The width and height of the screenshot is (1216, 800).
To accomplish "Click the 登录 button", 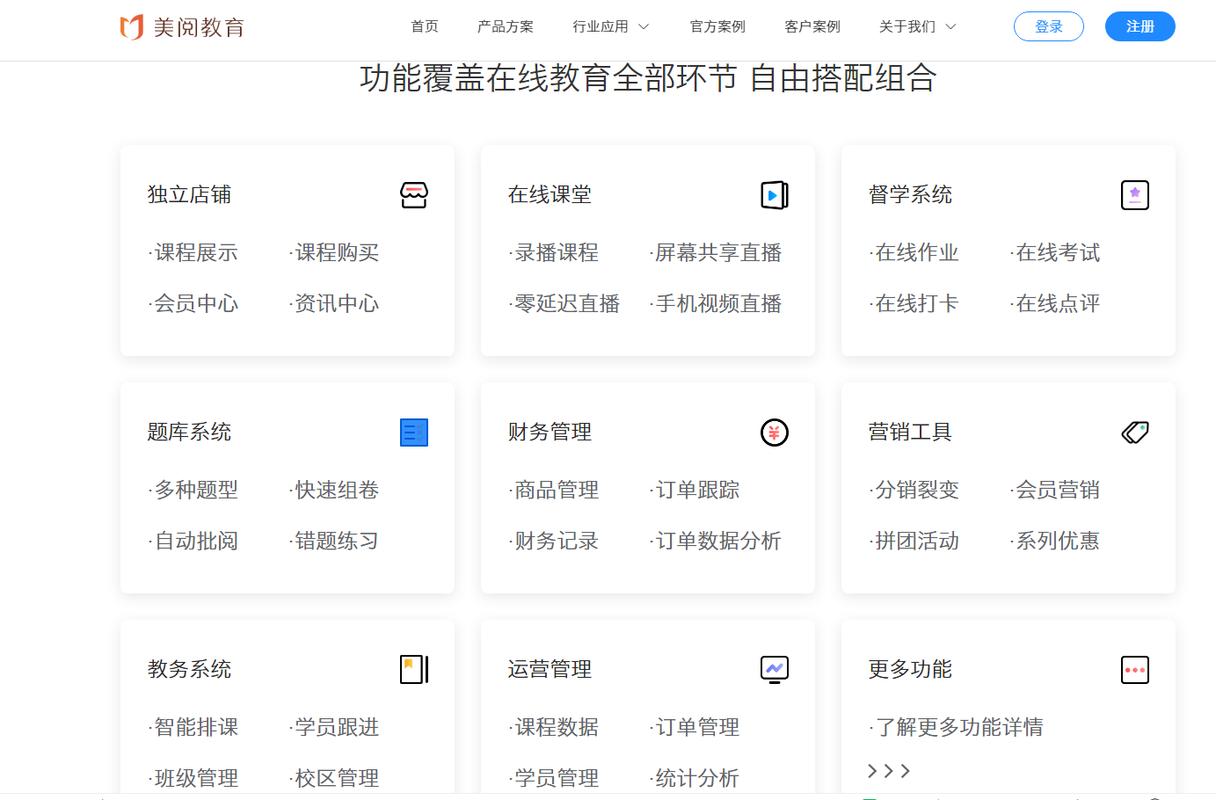I will (1049, 27).
